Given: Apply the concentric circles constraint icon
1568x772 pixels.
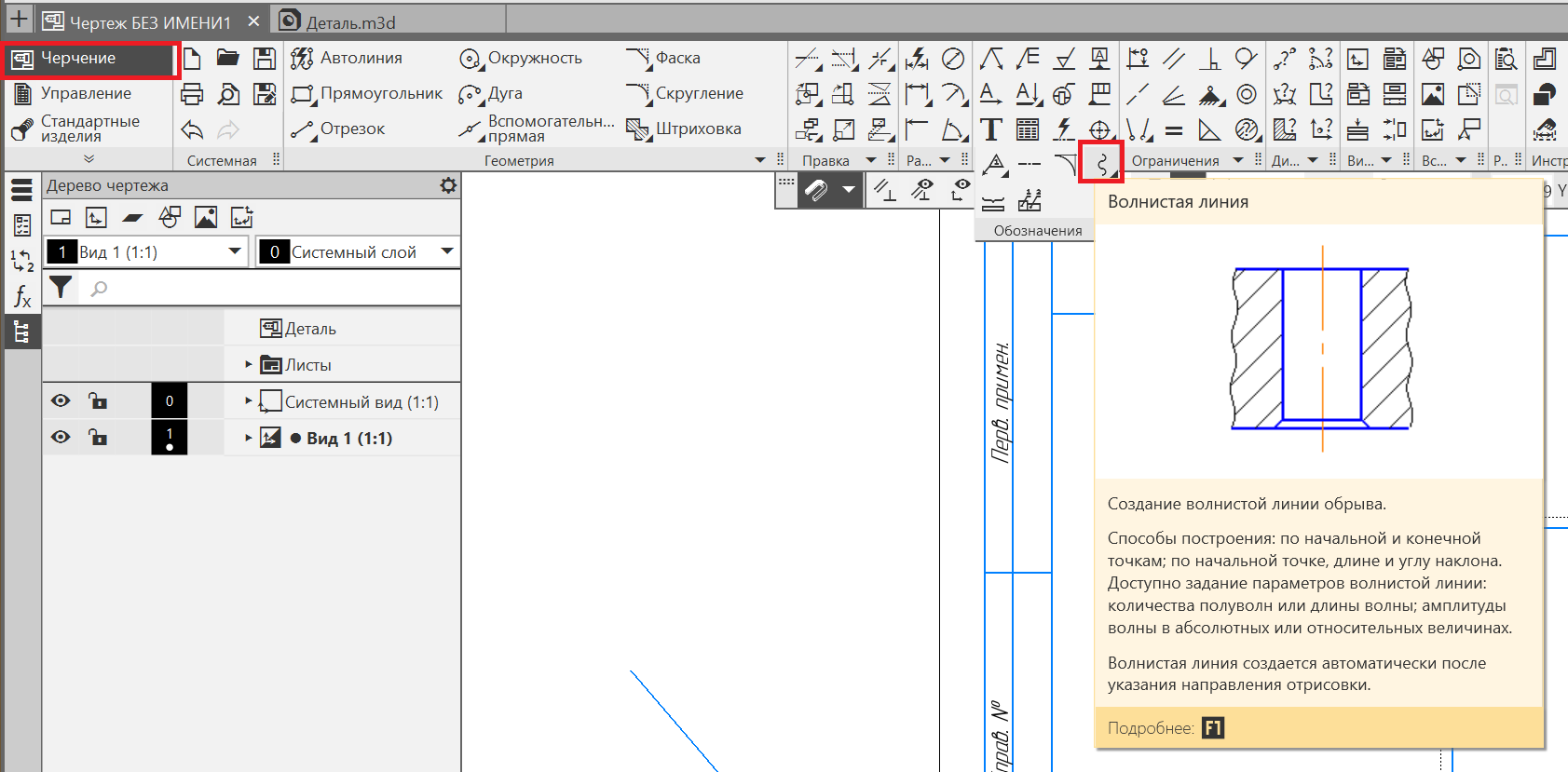Looking at the screenshot, I should [x=1247, y=94].
